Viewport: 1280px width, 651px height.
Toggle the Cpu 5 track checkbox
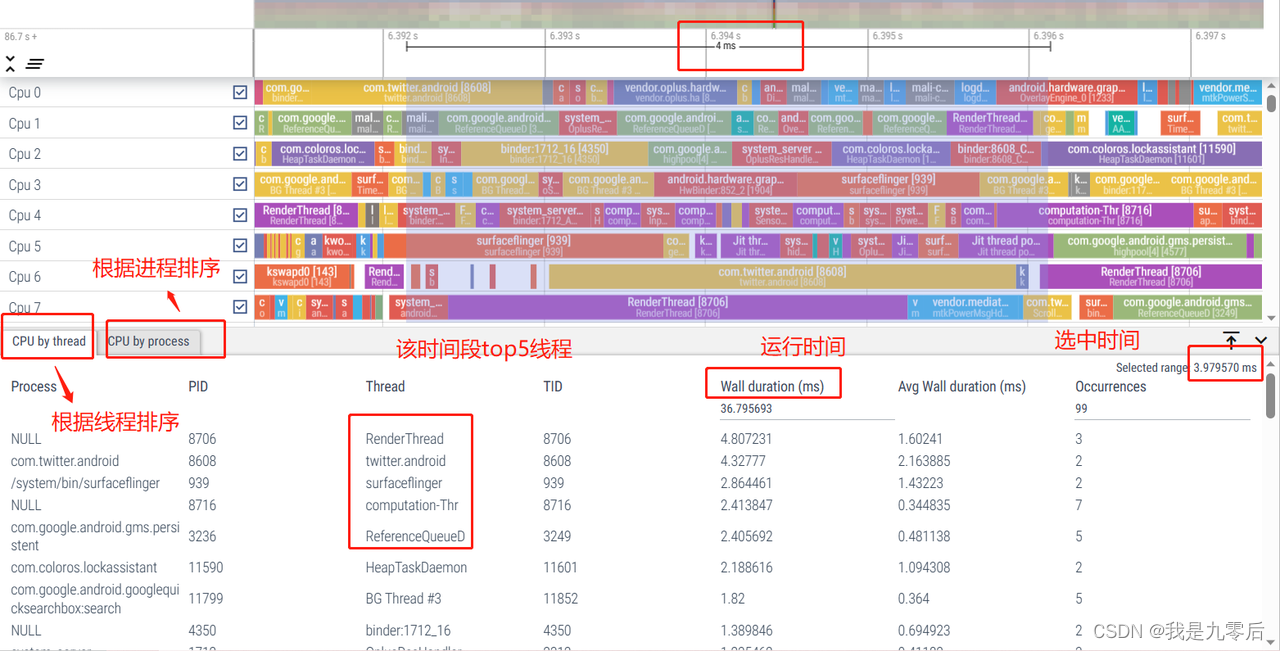click(240, 246)
